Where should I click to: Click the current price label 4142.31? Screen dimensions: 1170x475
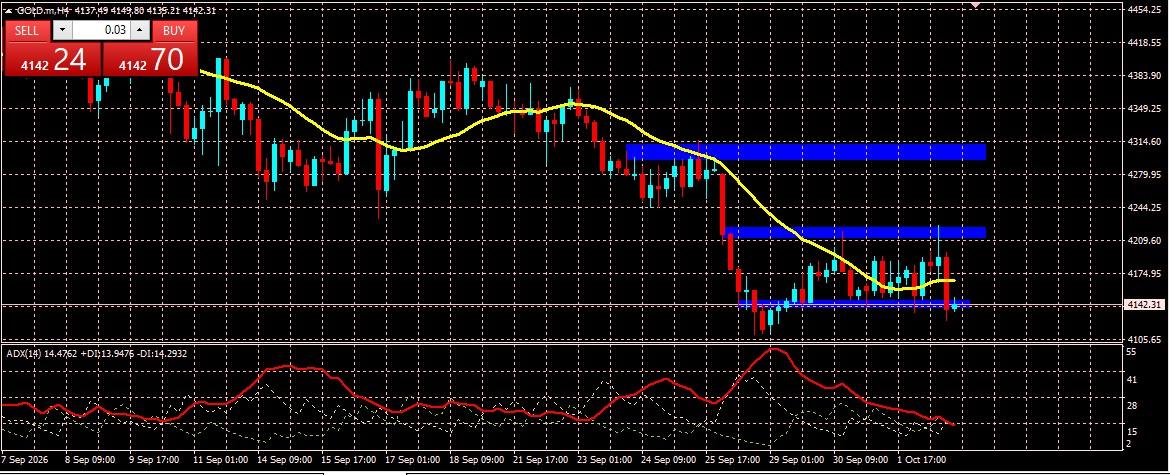click(x=1143, y=305)
